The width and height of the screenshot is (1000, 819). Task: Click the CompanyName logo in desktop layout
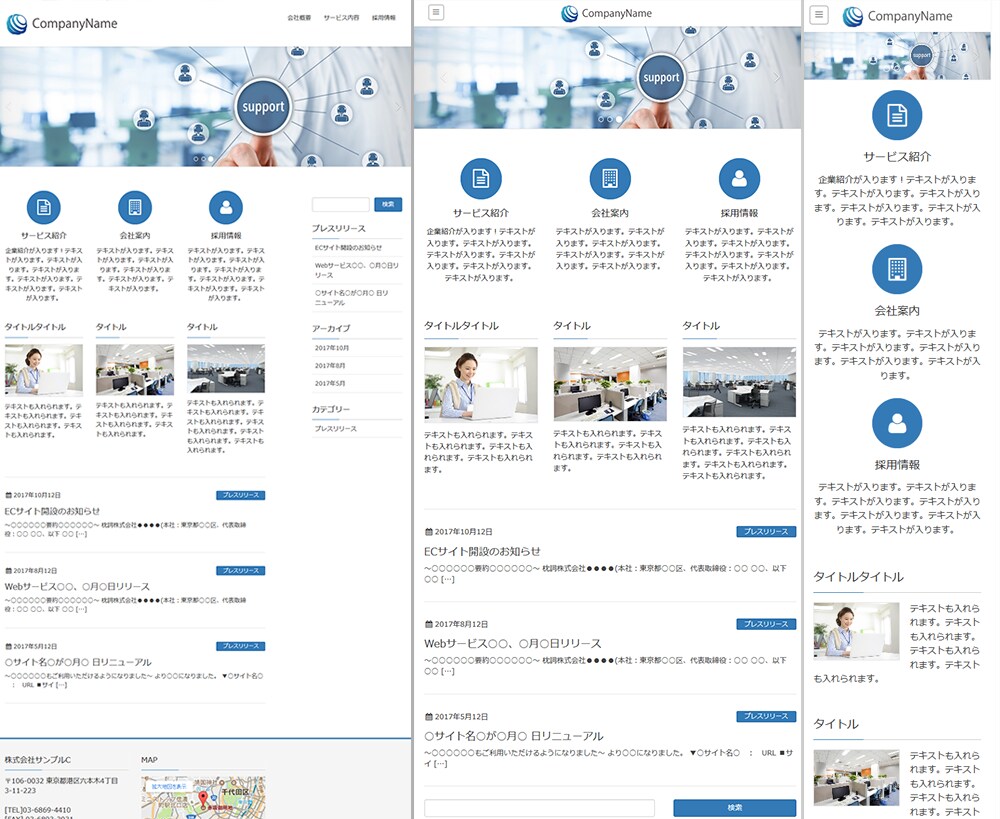point(62,24)
